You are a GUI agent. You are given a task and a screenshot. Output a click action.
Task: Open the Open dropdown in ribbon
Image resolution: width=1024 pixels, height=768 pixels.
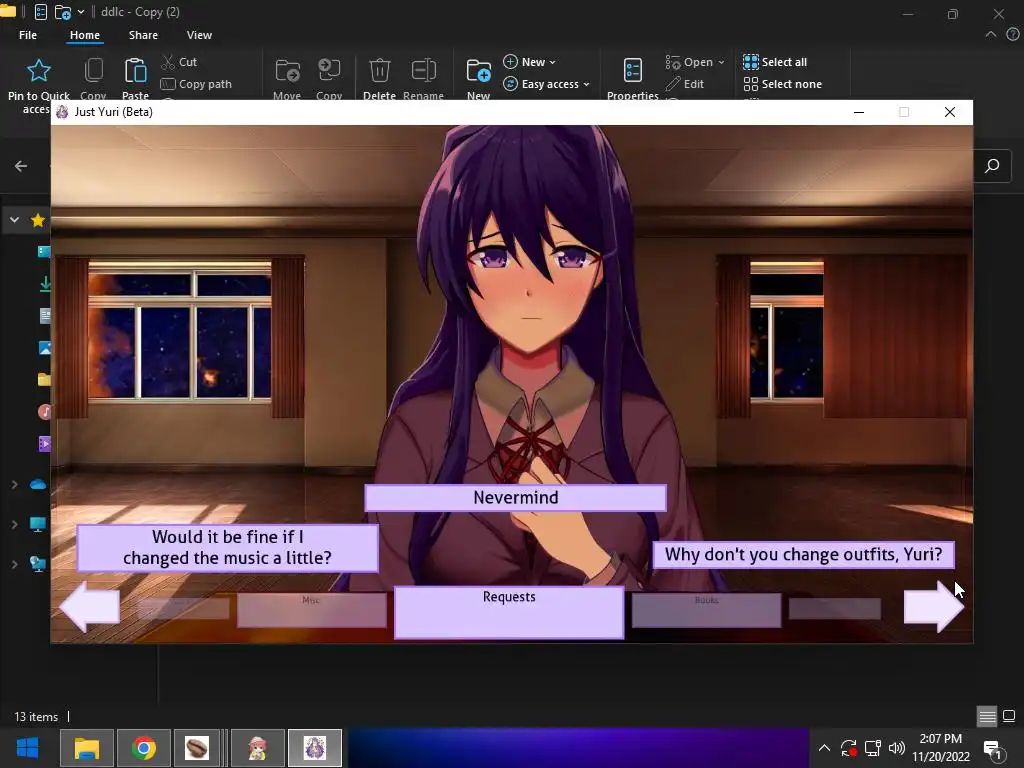click(695, 61)
